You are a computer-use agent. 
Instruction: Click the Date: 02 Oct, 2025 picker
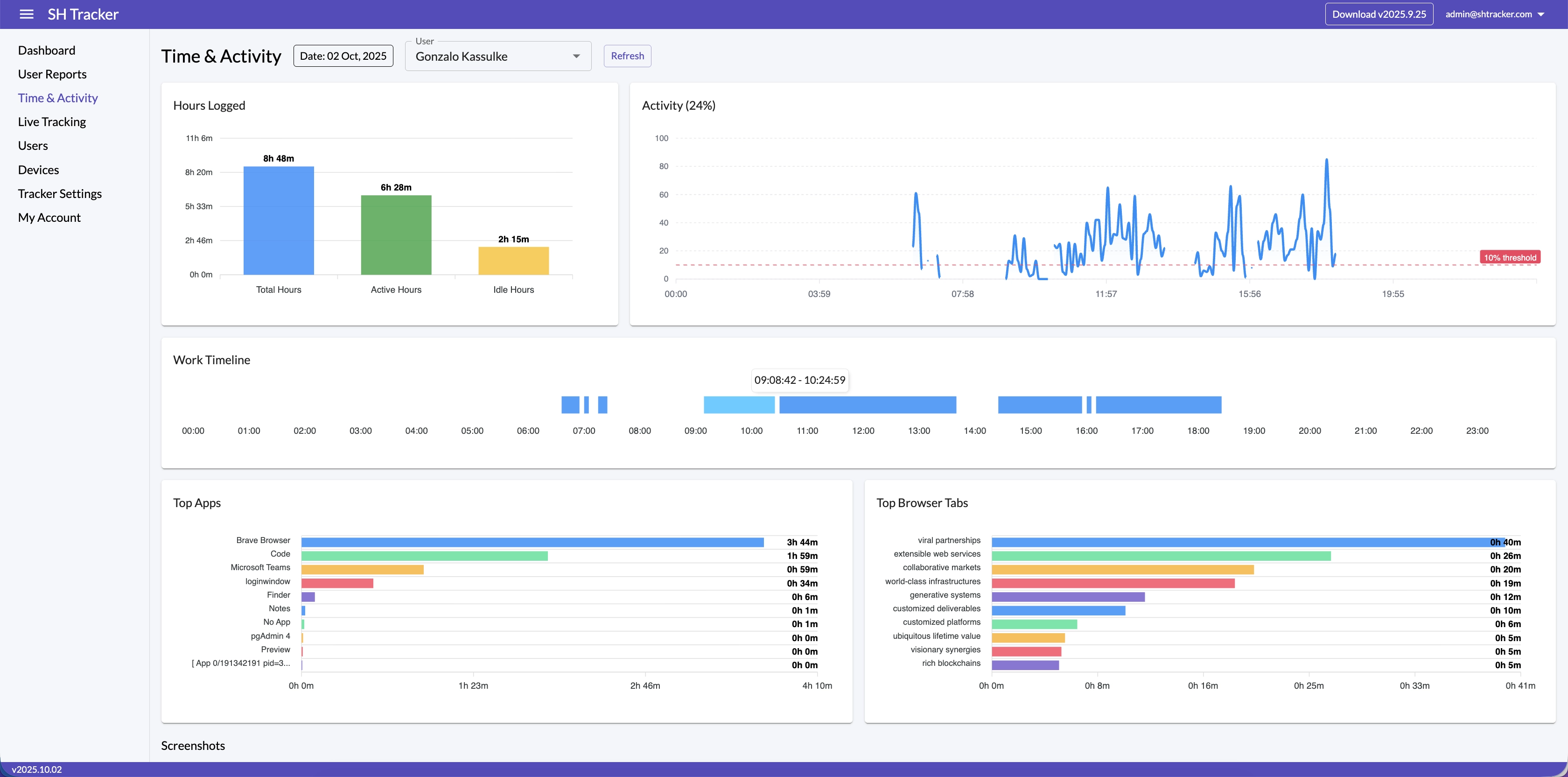[x=343, y=56]
